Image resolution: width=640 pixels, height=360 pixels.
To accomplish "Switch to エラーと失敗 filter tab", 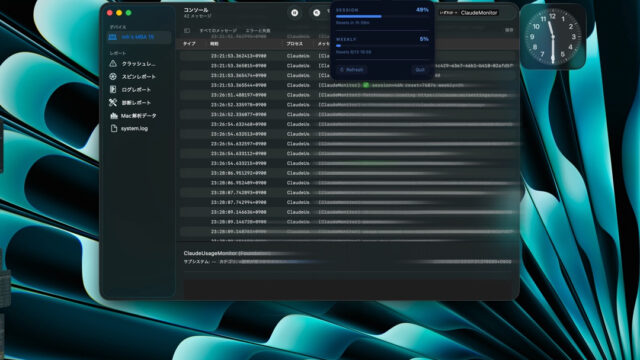I will pyautogui.click(x=258, y=31).
